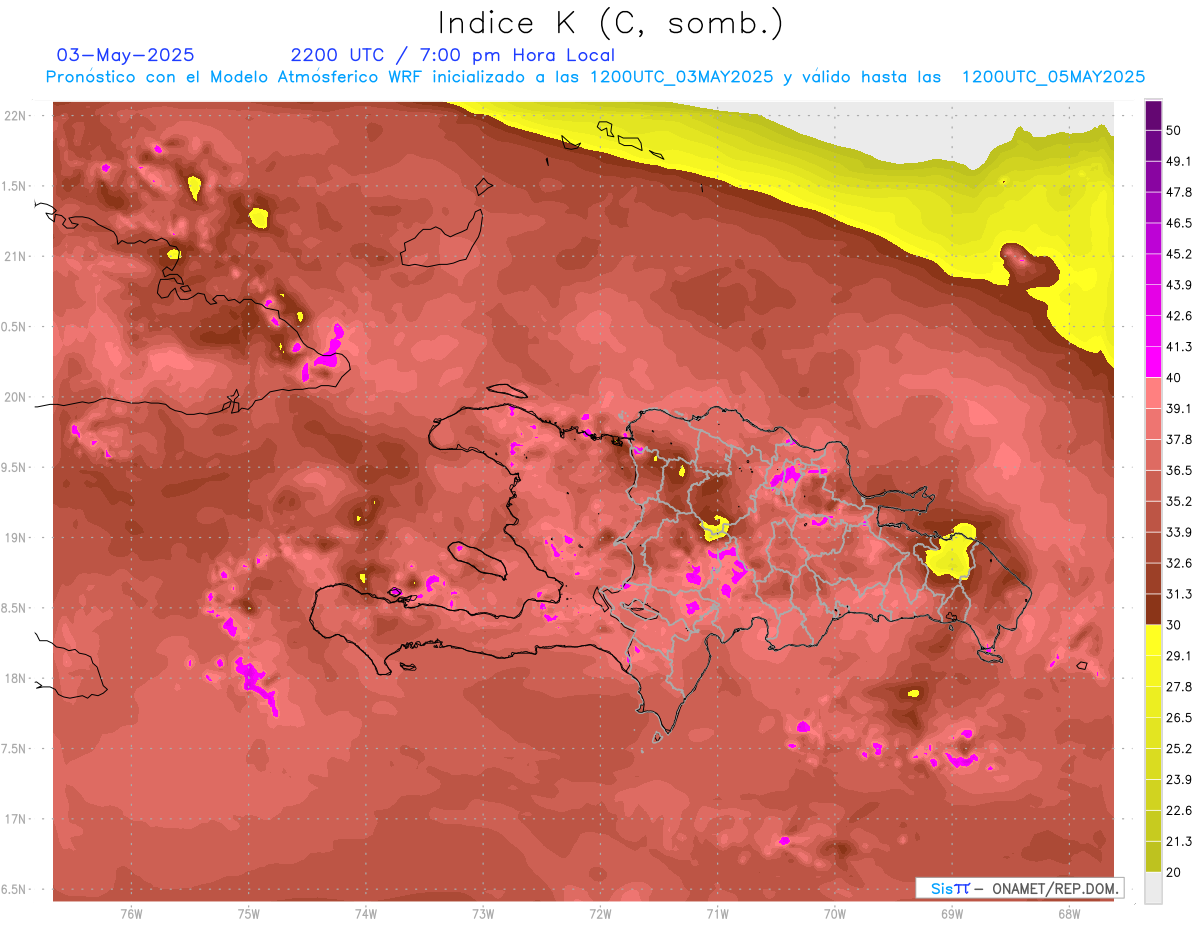Pick the olive legend band between 20 and 21.3

1153,856
